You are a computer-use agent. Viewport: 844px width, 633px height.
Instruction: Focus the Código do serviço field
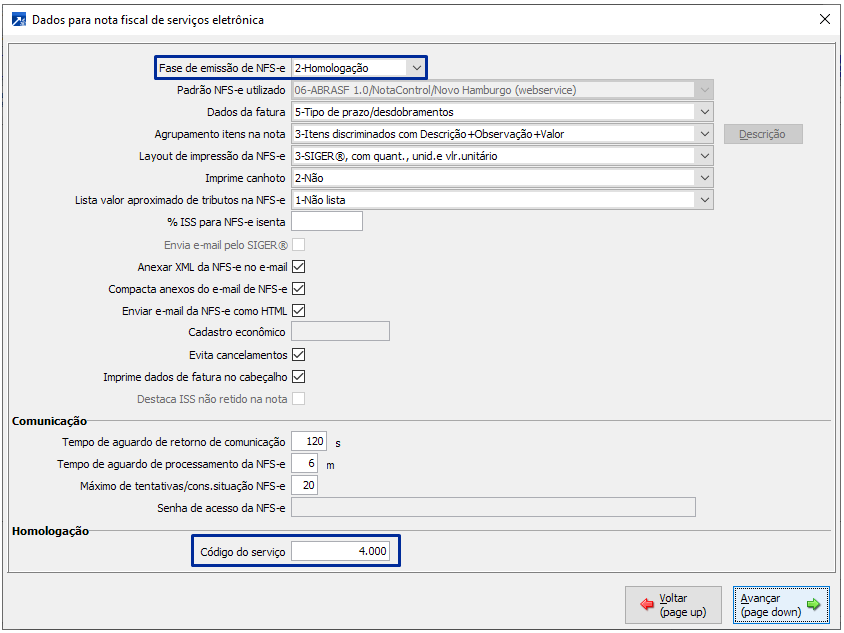click(340, 552)
